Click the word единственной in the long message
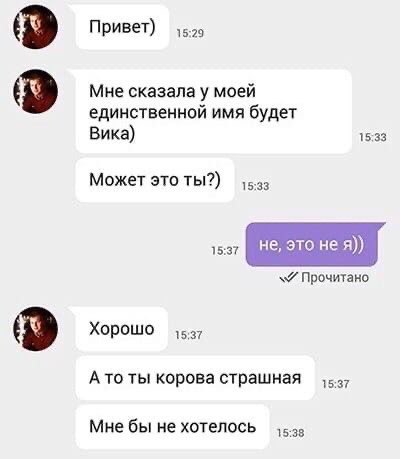The image size is (400, 459). [x=148, y=113]
